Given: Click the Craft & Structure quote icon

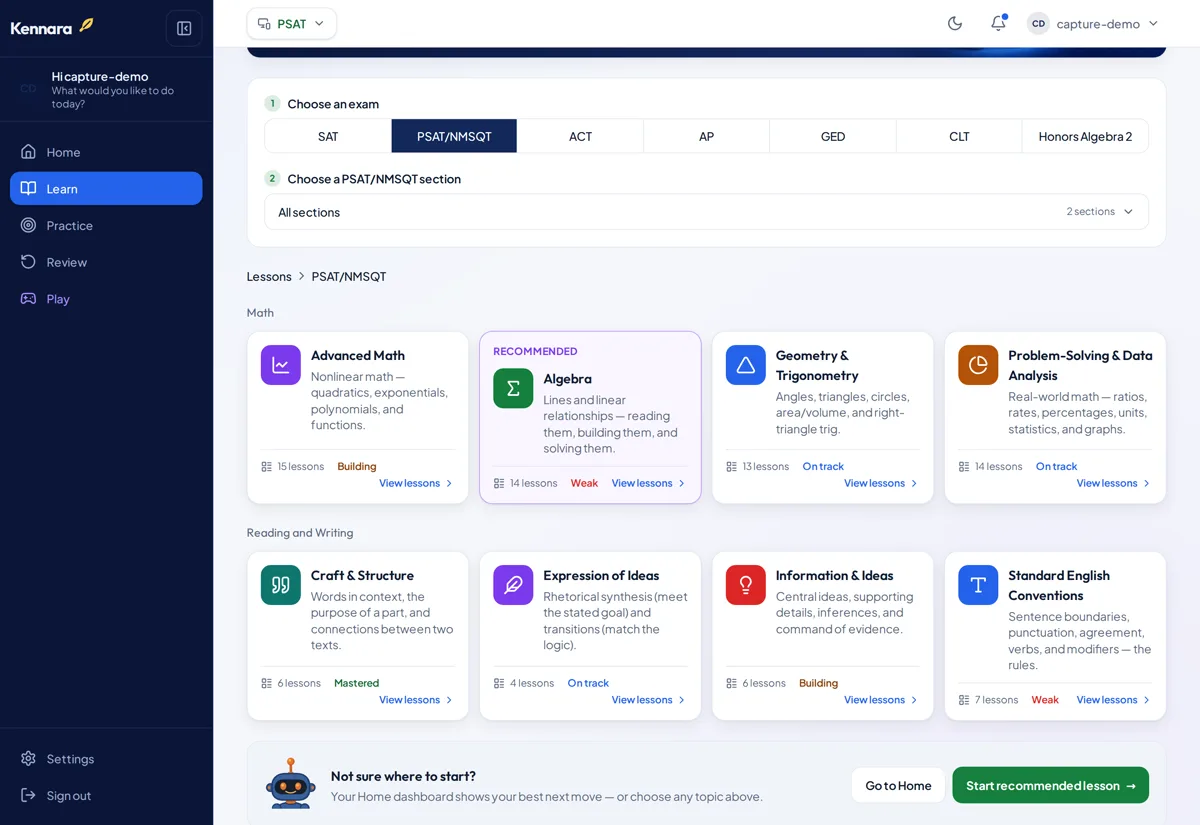Looking at the screenshot, I should (281, 585).
